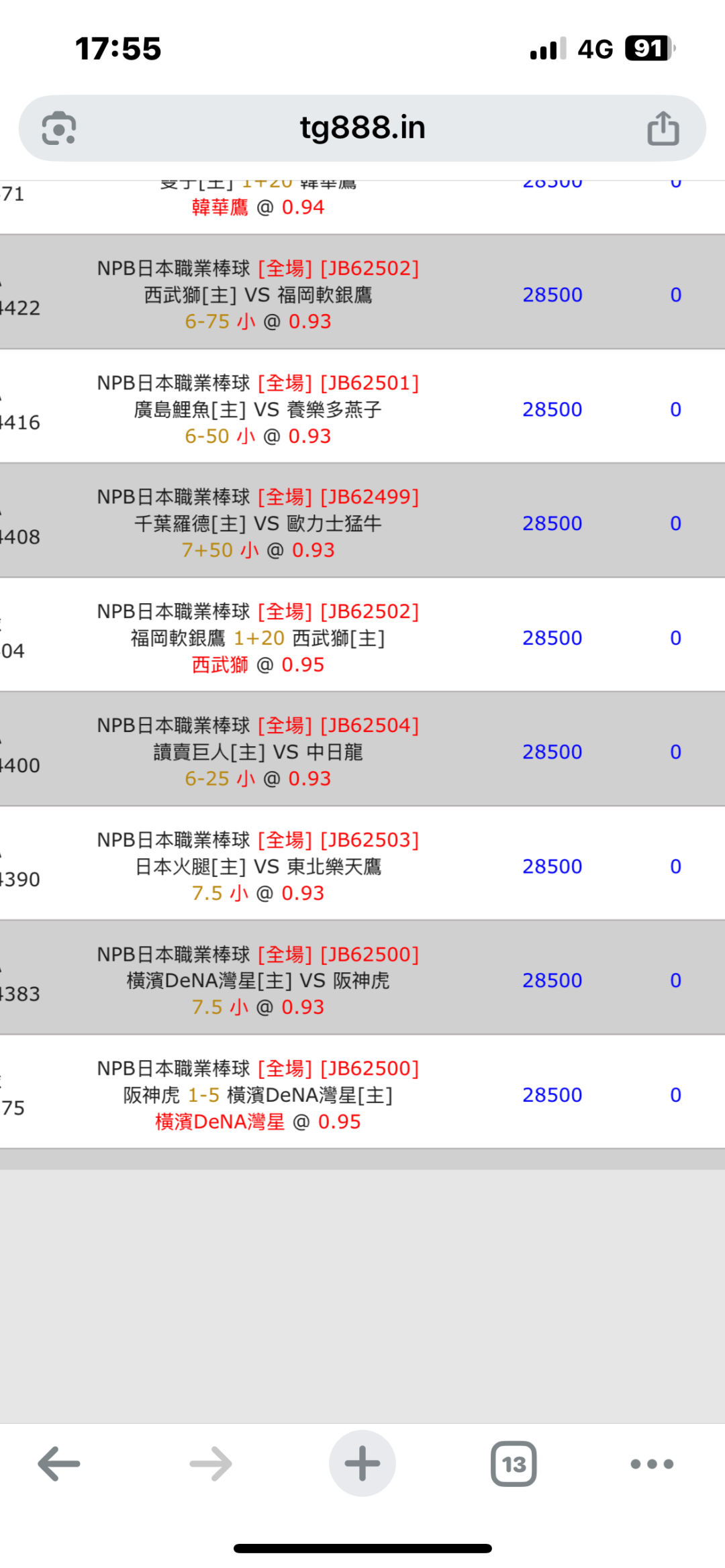The image size is (725, 1568).
Task: Tap the 0 result for 千葉羅德 VS 歐力士猛牛
Action: coord(675,523)
